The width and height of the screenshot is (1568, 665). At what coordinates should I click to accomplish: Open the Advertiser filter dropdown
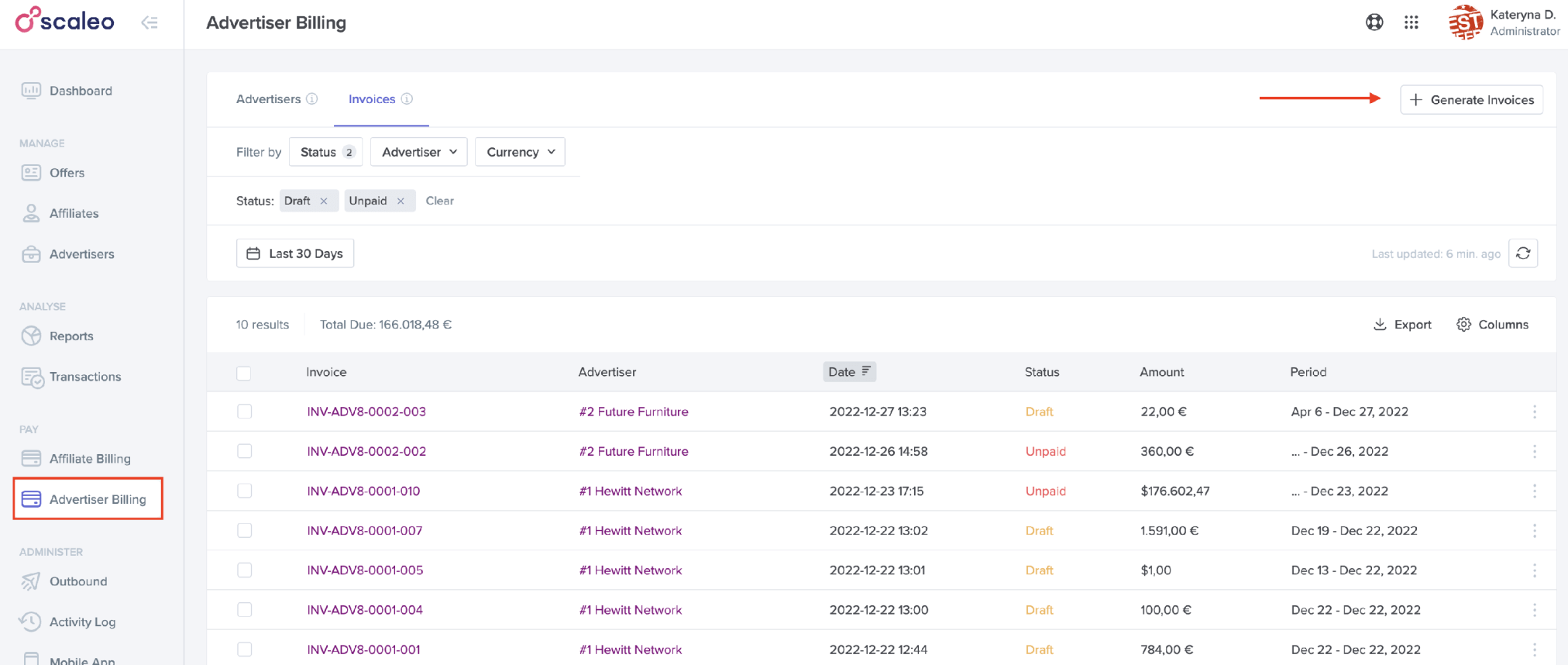click(x=419, y=152)
